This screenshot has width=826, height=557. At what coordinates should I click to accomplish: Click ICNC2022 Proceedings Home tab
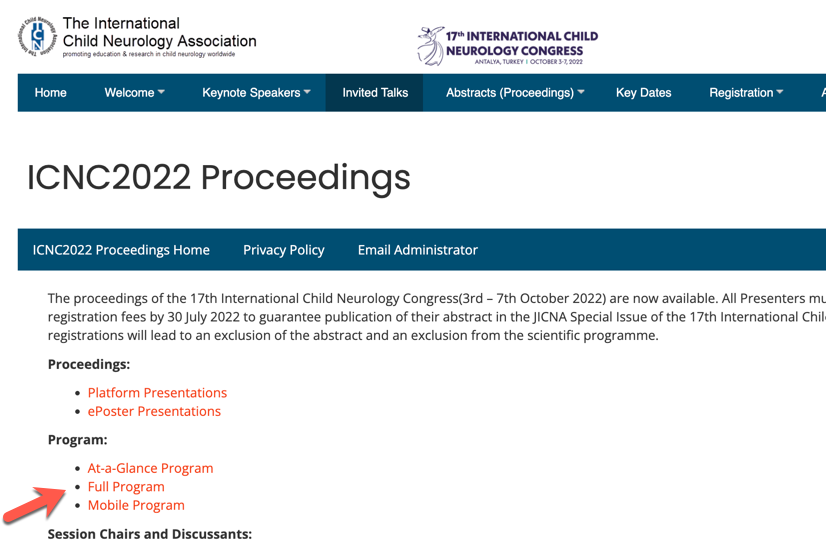[121, 250]
